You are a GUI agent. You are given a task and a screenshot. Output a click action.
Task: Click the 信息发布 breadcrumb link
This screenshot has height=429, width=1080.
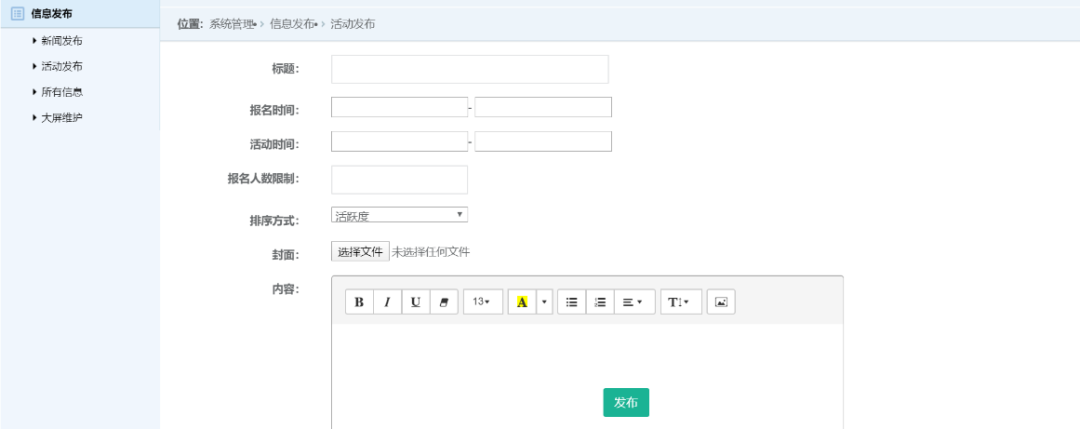point(292,23)
